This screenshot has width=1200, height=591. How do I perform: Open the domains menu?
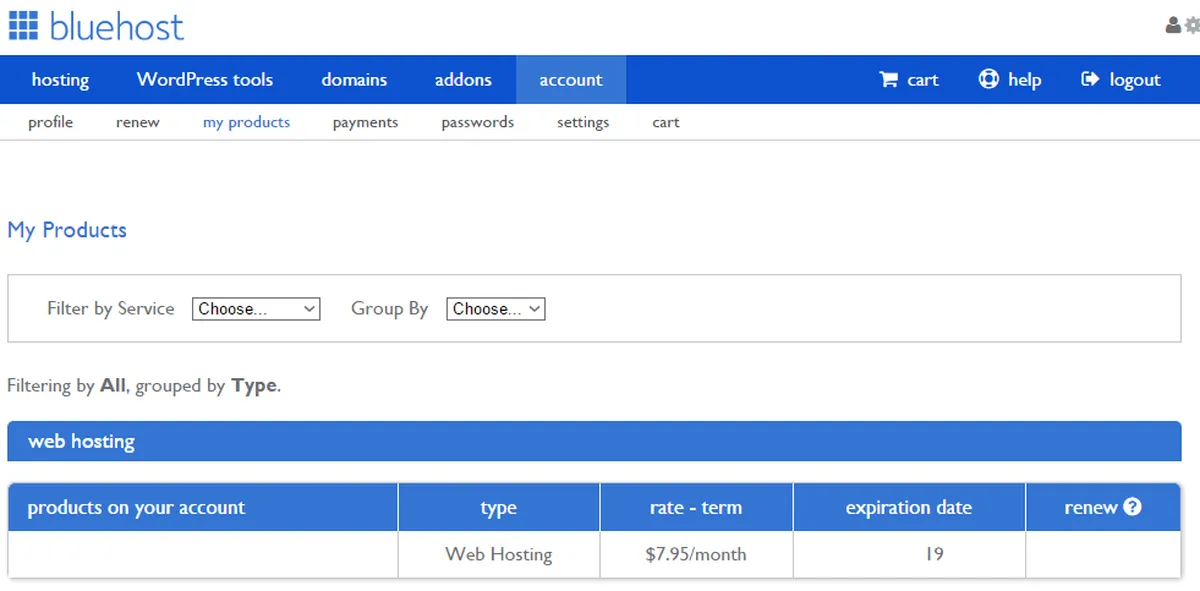point(354,80)
